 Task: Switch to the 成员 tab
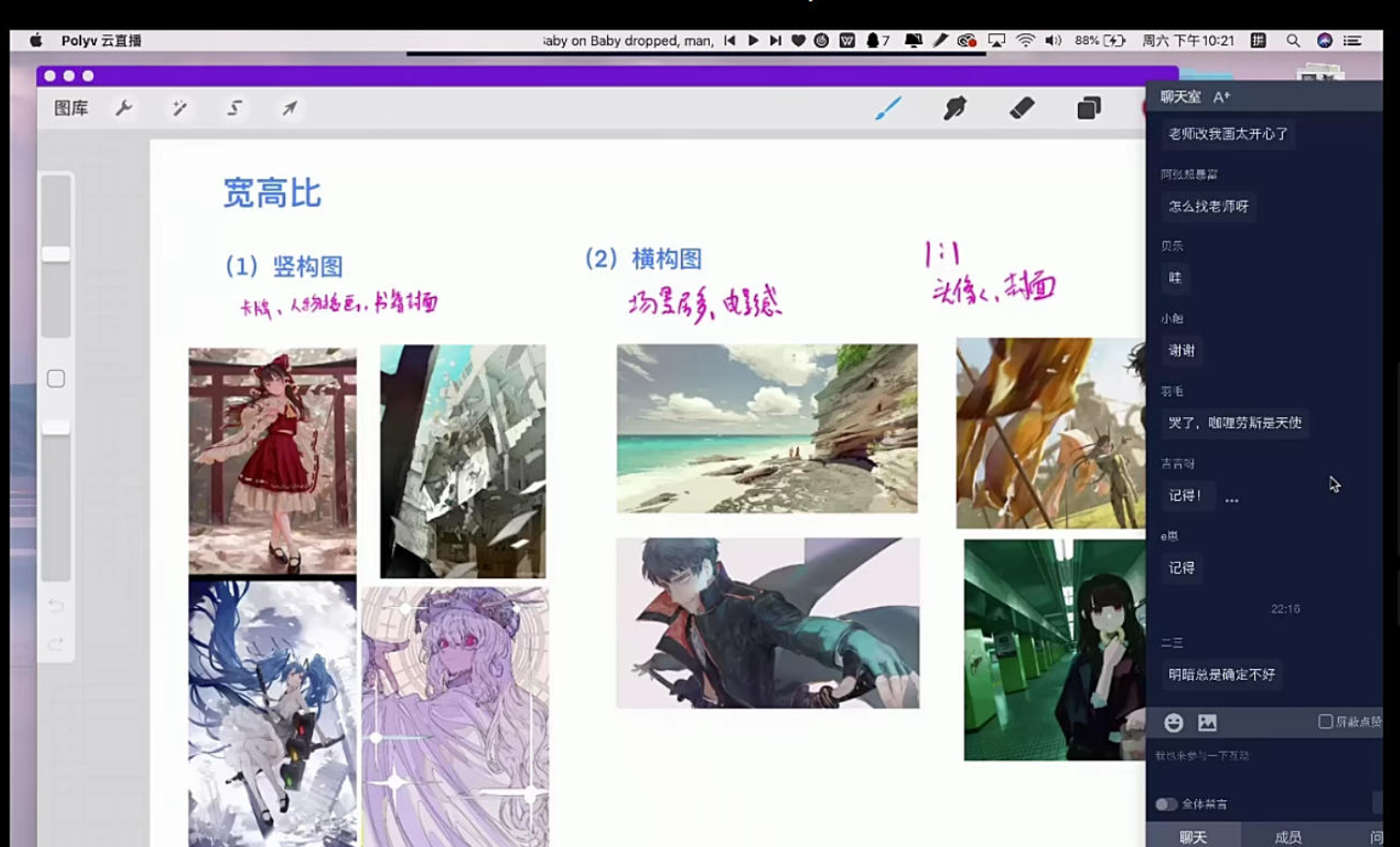click(x=1287, y=836)
